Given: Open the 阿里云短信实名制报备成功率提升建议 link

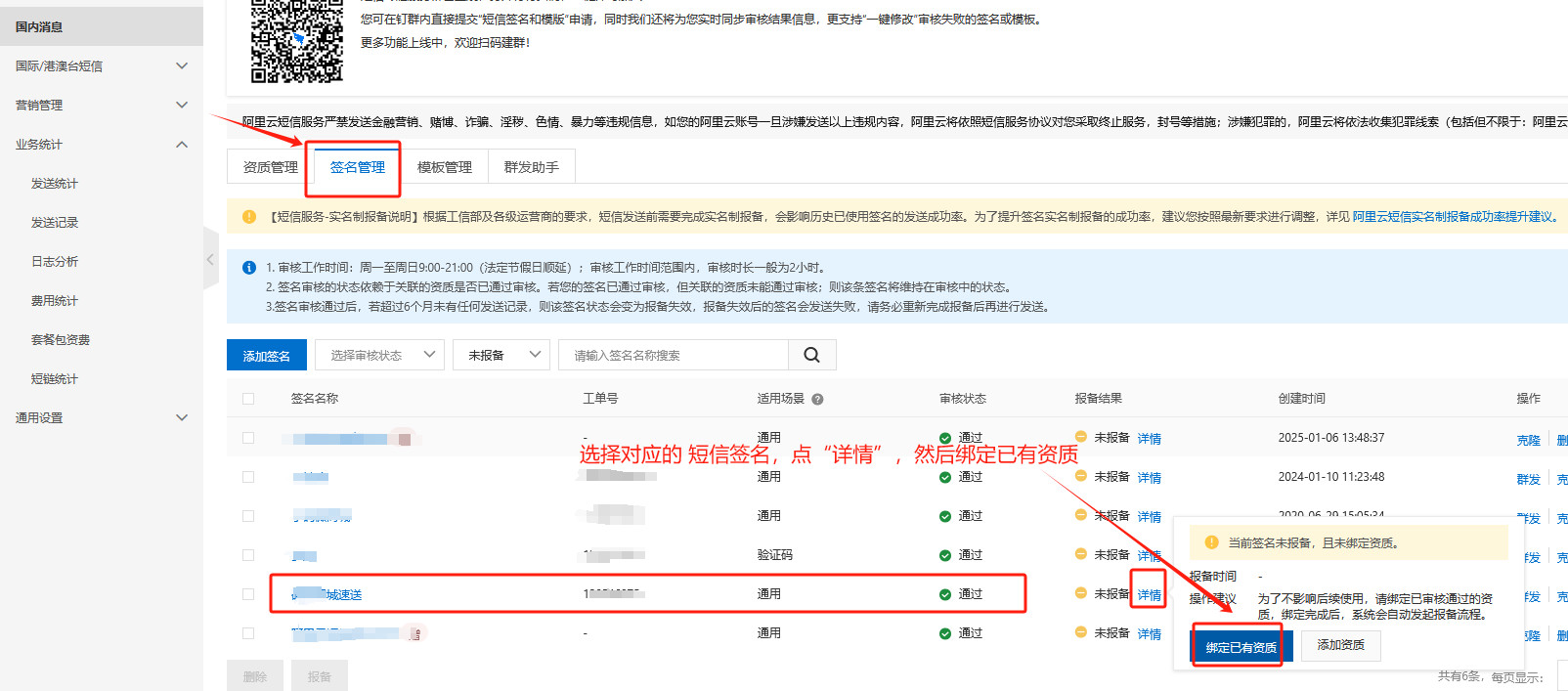Looking at the screenshot, I should [1456, 217].
